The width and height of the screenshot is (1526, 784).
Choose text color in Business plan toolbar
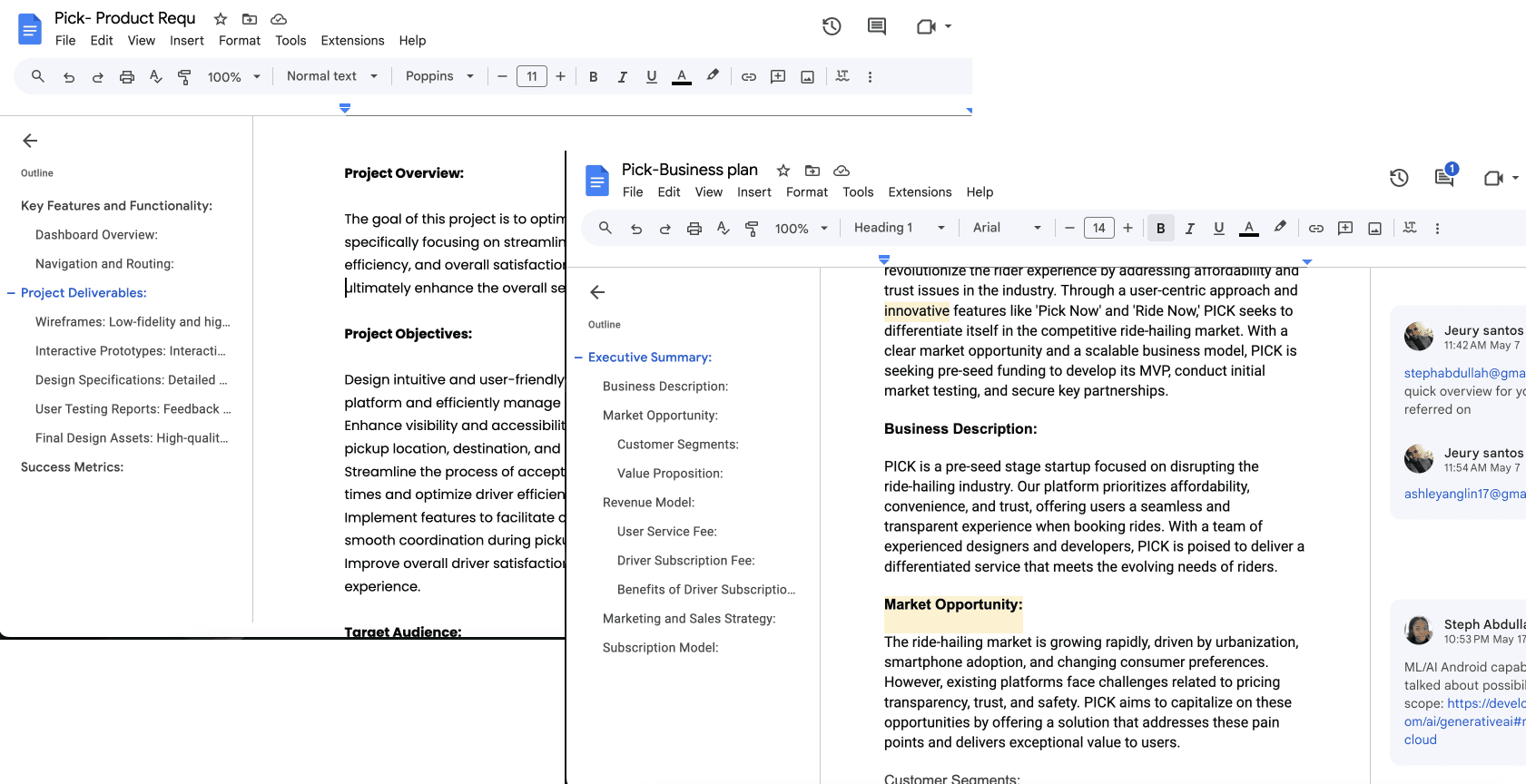tap(1249, 229)
